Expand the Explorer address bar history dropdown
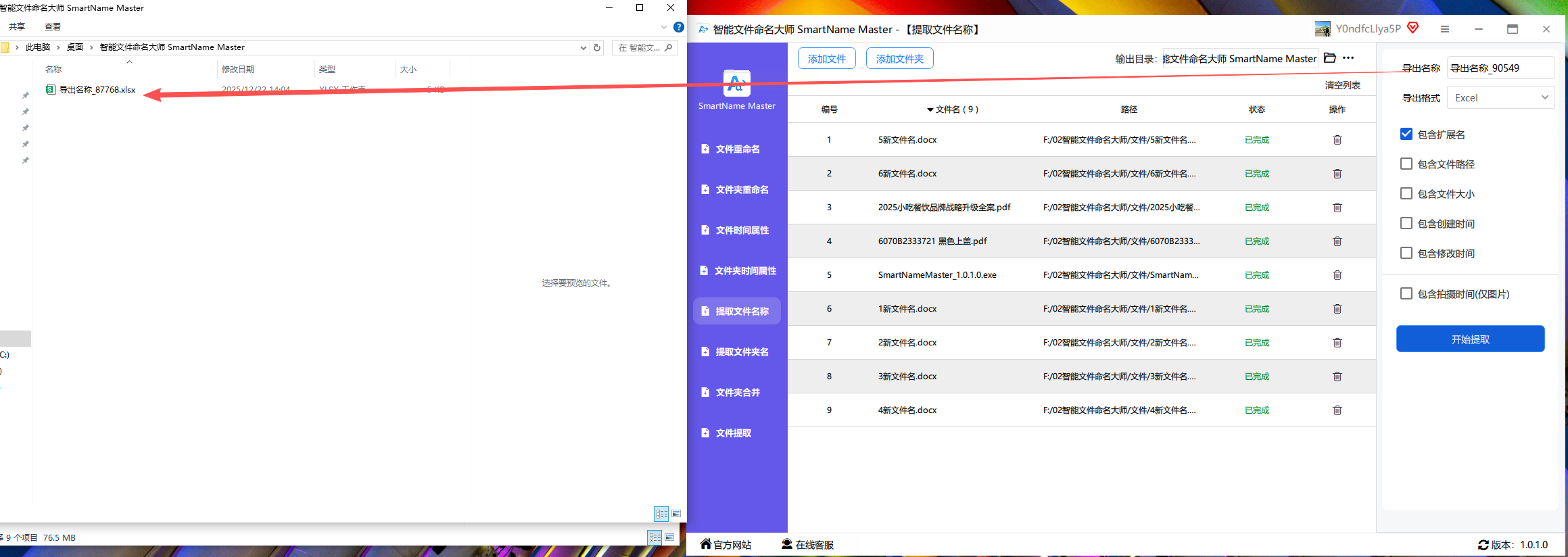 tap(584, 47)
